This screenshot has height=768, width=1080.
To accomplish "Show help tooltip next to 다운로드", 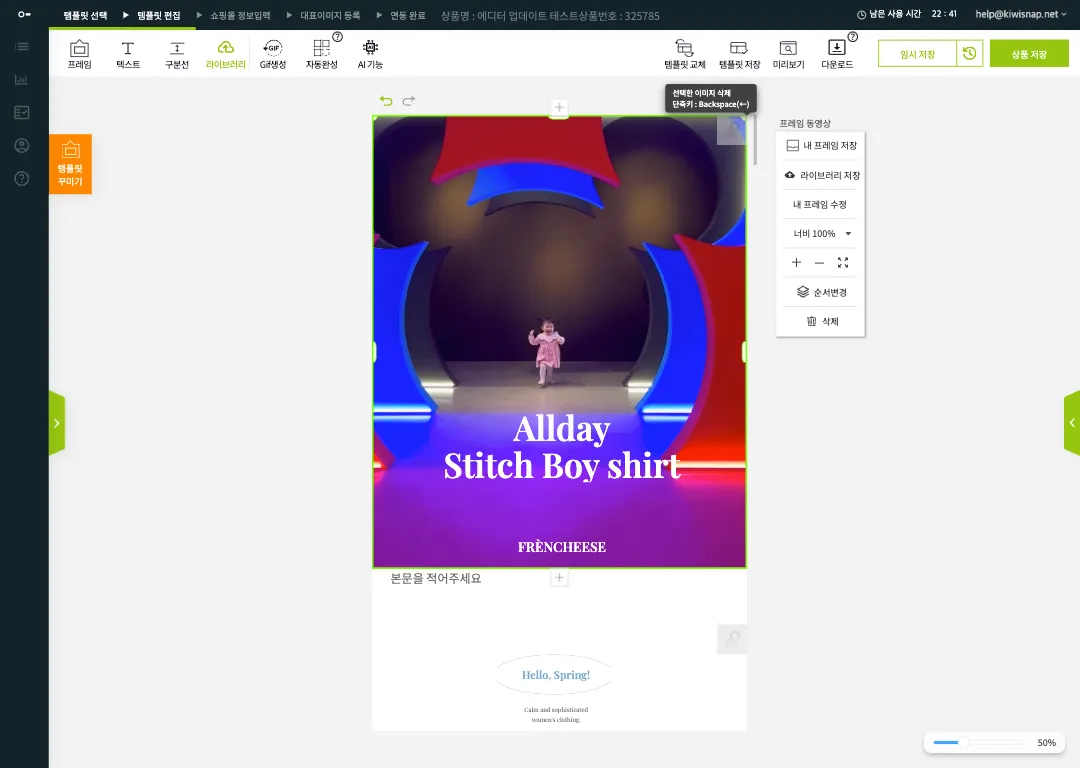I will pos(853,37).
